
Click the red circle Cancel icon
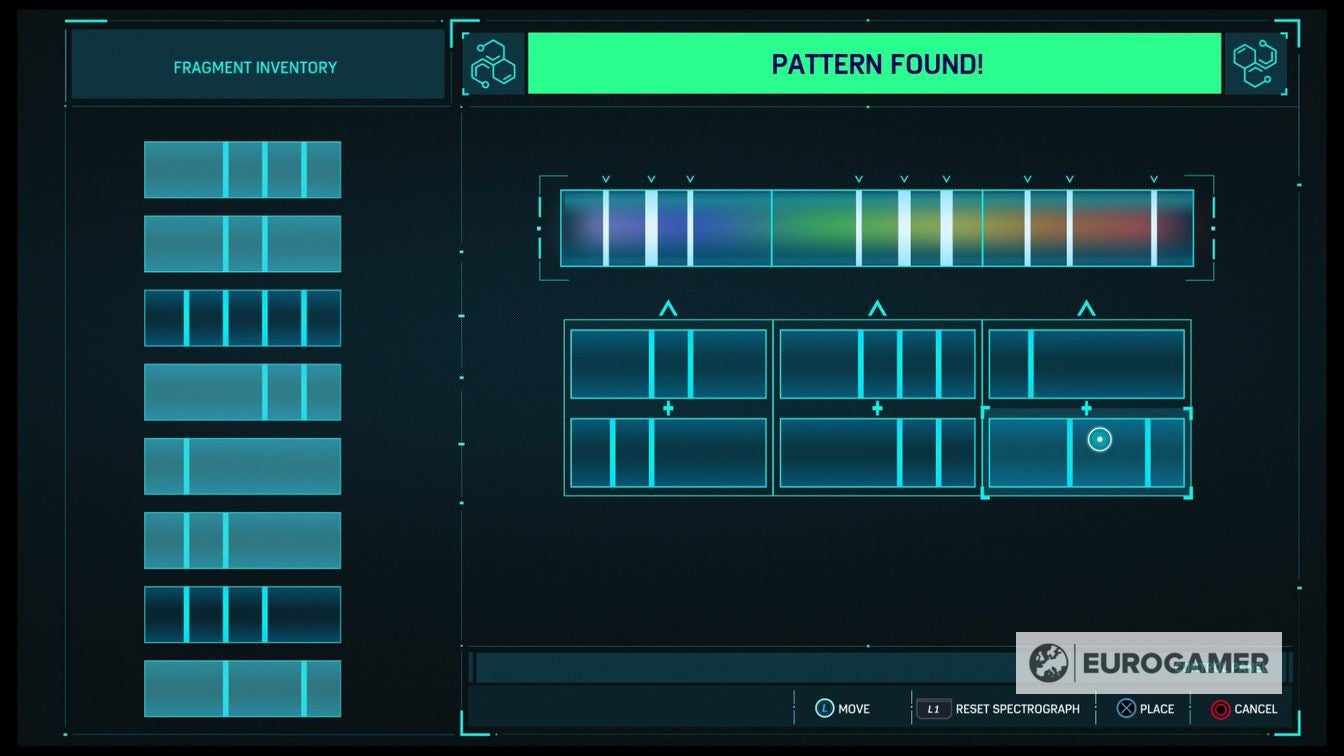[x=1220, y=709]
